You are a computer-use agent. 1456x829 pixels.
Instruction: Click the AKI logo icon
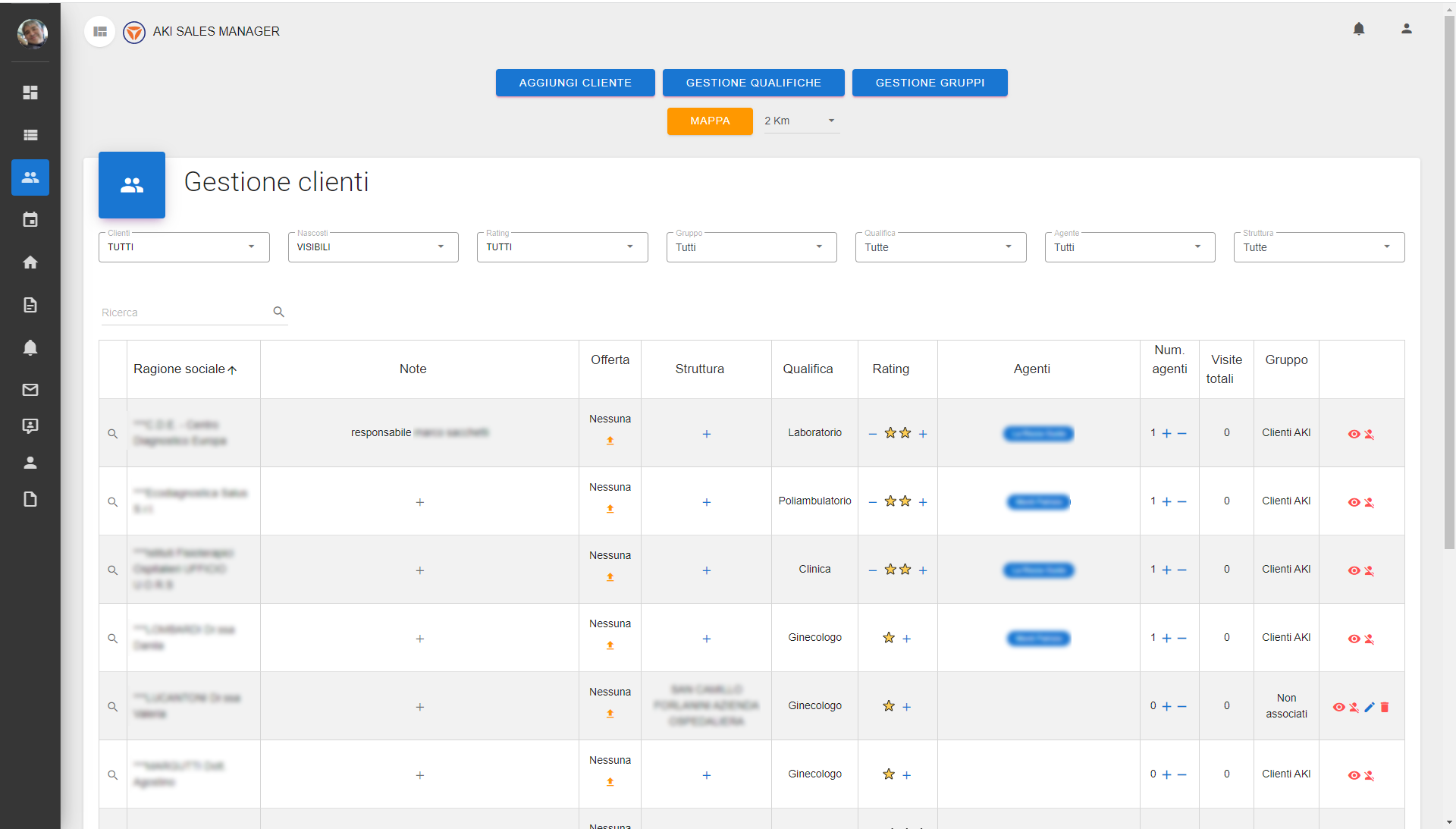click(134, 33)
